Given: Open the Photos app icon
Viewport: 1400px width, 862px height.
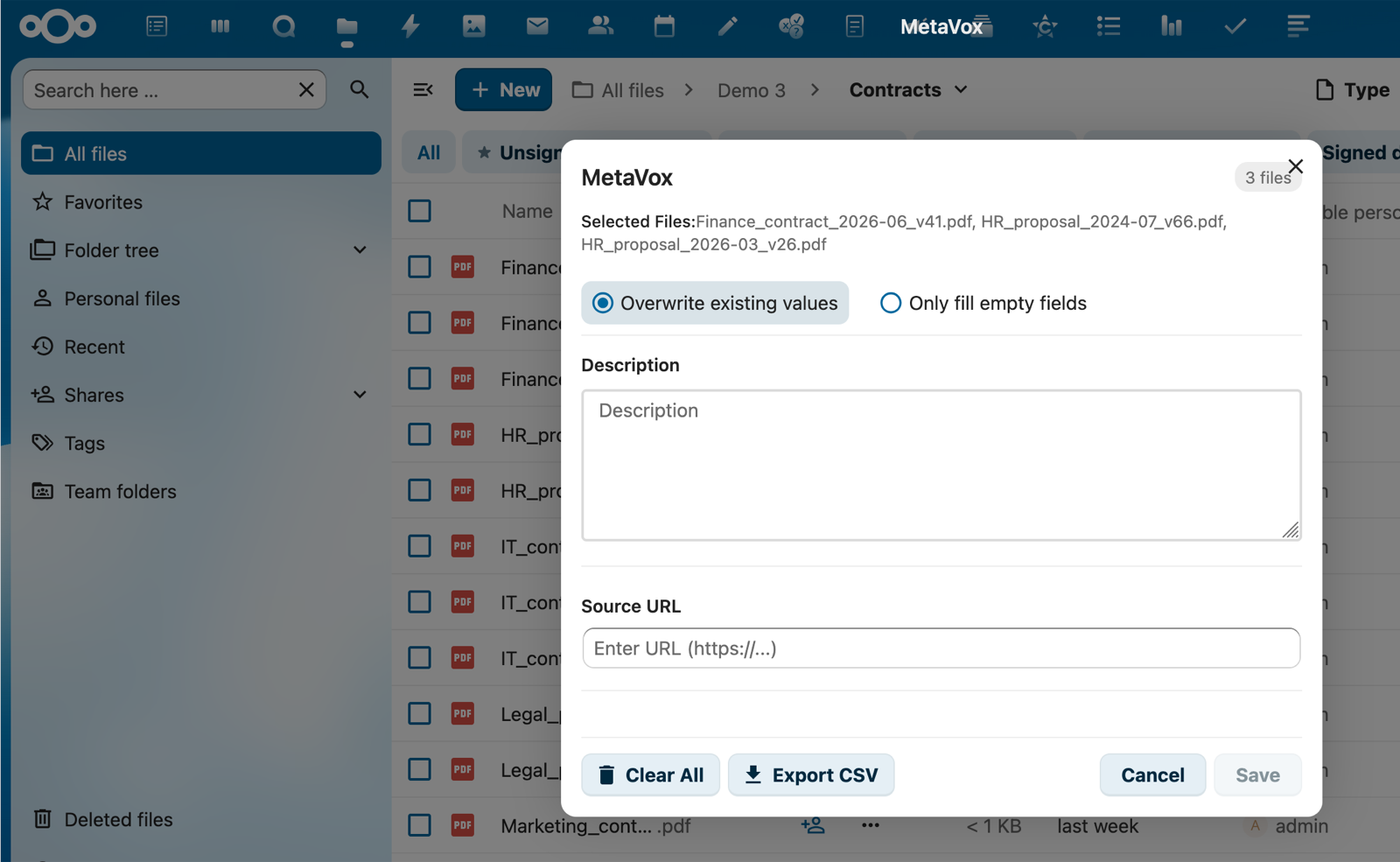Looking at the screenshot, I should pos(473,26).
